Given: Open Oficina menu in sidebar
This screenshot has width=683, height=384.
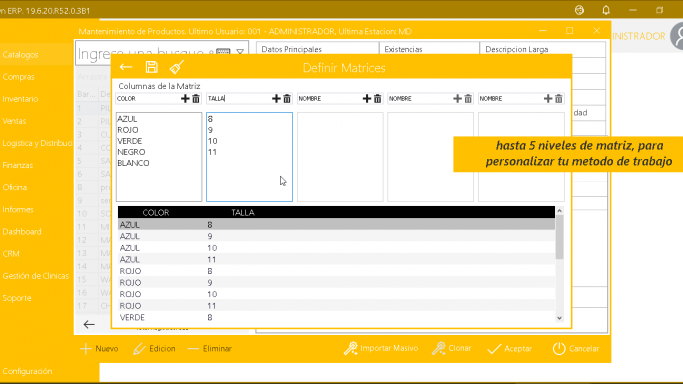Looking at the screenshot, I should [15, 188].
